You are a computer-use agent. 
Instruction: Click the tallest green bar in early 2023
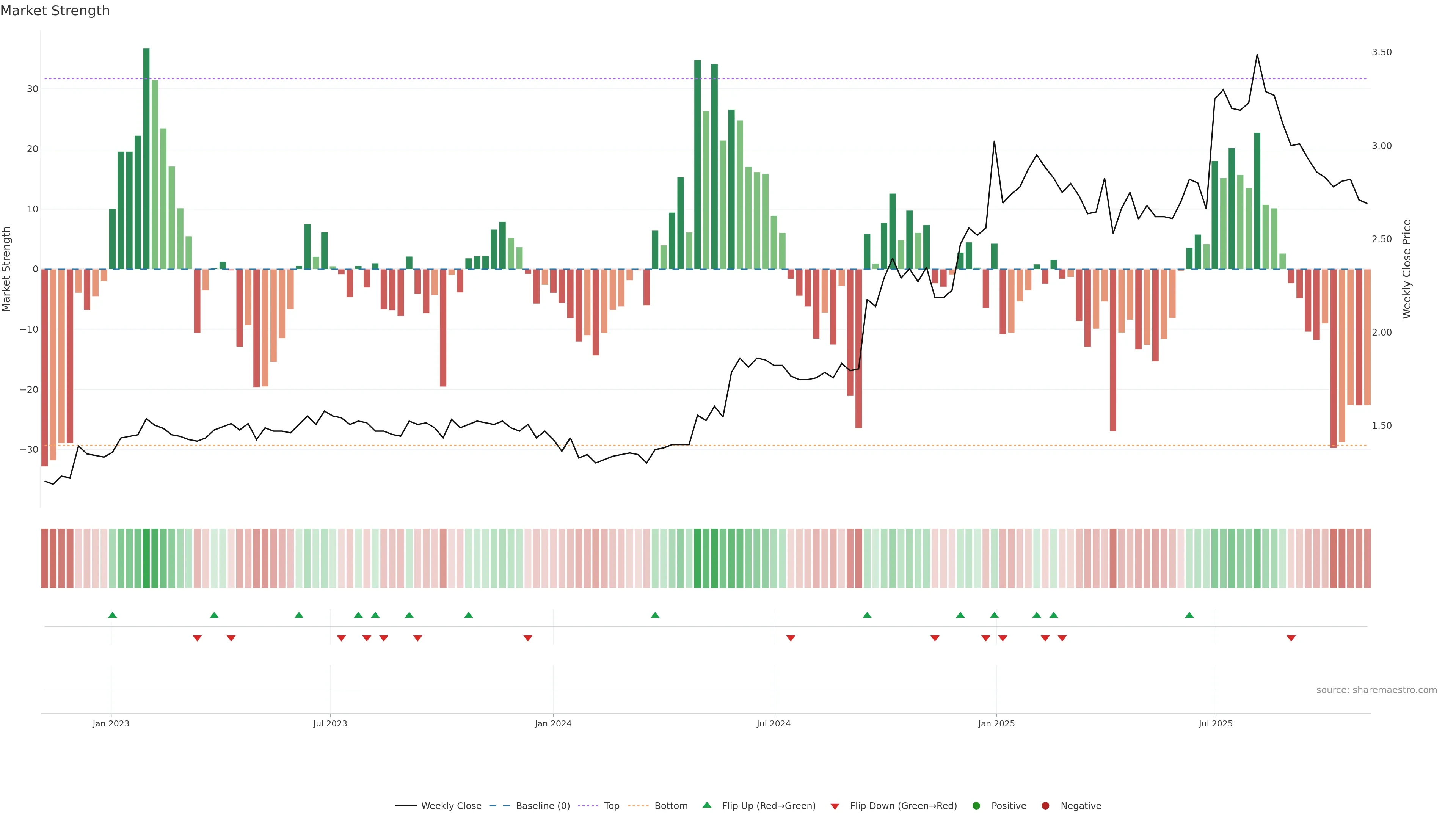tap(146, 158)
